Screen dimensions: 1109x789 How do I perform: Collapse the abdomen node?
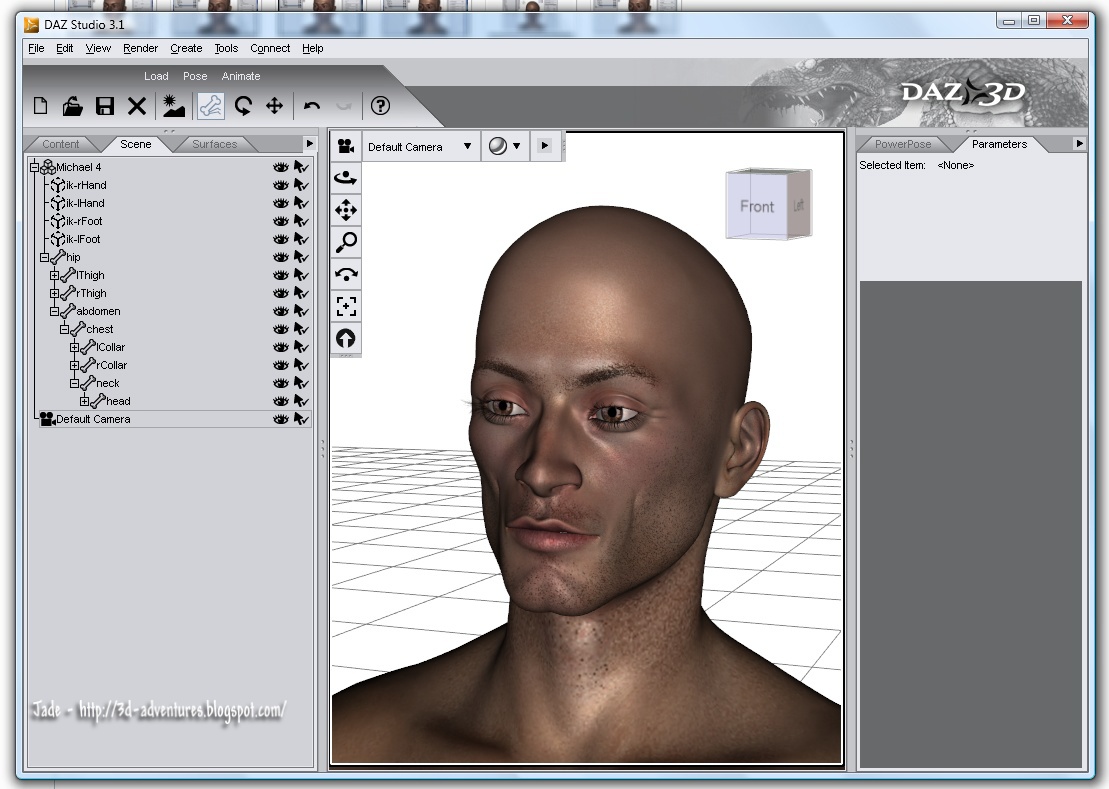[x=54, y=311]
